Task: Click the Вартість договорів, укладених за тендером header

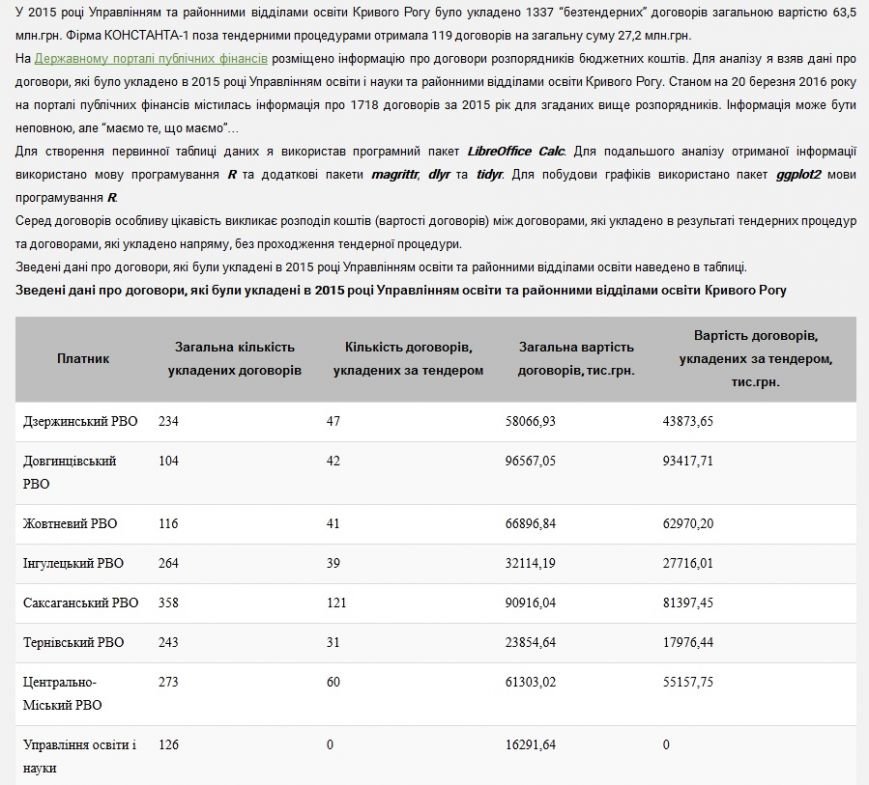Action: pos(756,359)
